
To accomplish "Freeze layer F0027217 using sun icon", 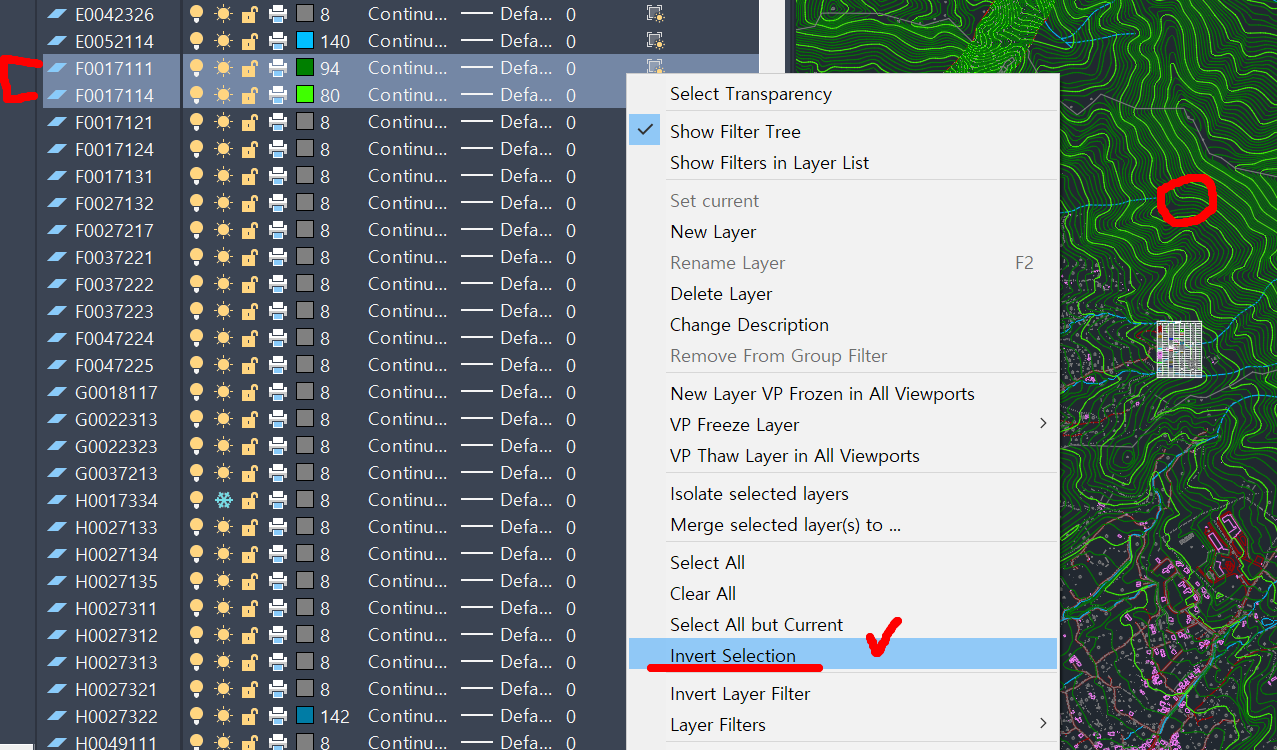I will (223, 230).
